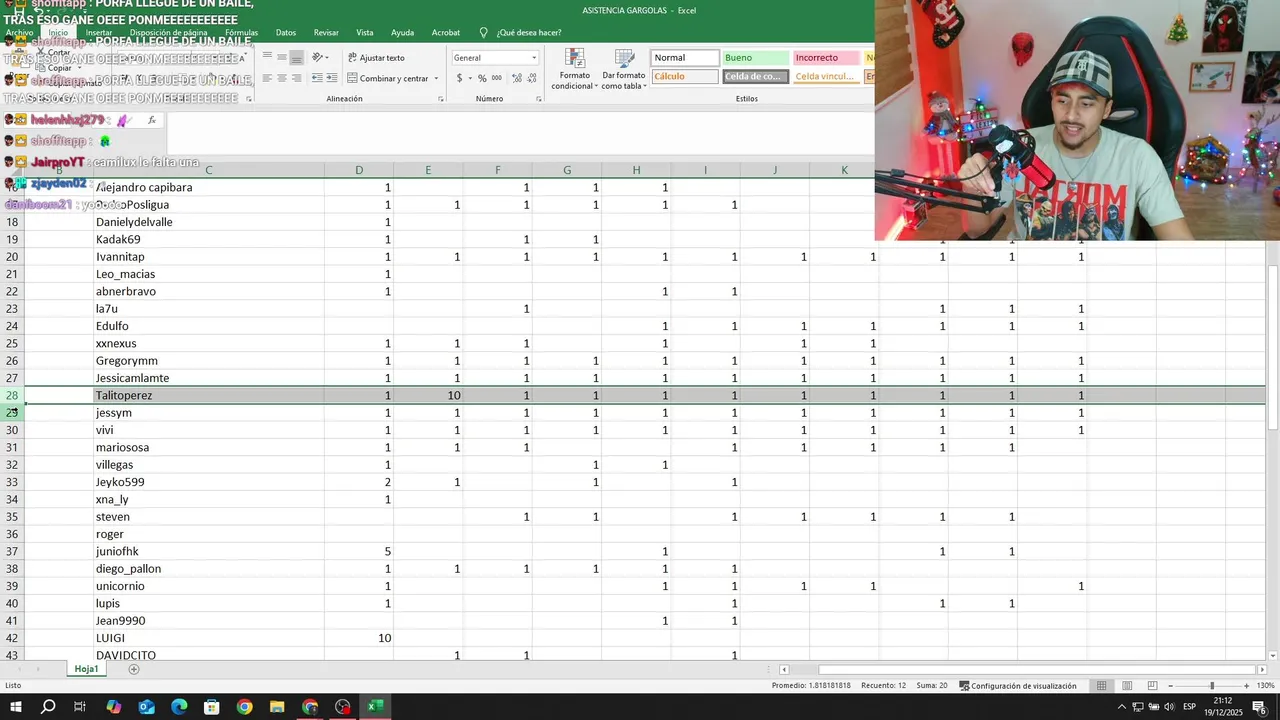
Task: Click the 130% zoom level
Action: click(1265, 686)
